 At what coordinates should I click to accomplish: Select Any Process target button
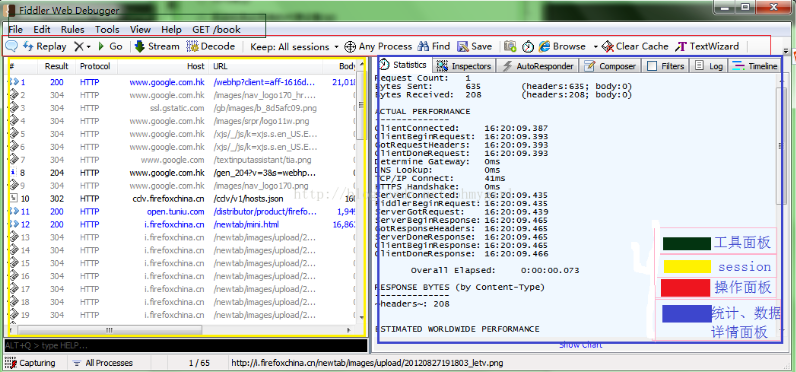(x=378, y=47)
